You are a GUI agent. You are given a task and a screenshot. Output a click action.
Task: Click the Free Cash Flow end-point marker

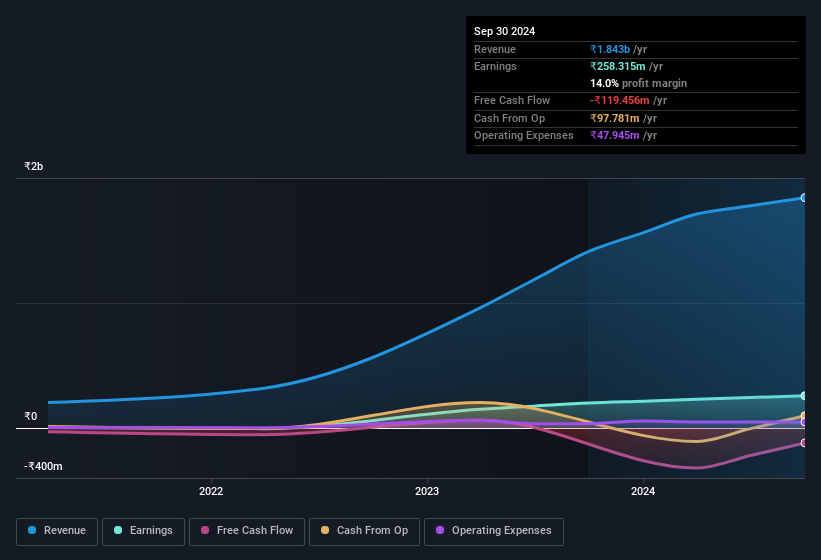point(804,443)
